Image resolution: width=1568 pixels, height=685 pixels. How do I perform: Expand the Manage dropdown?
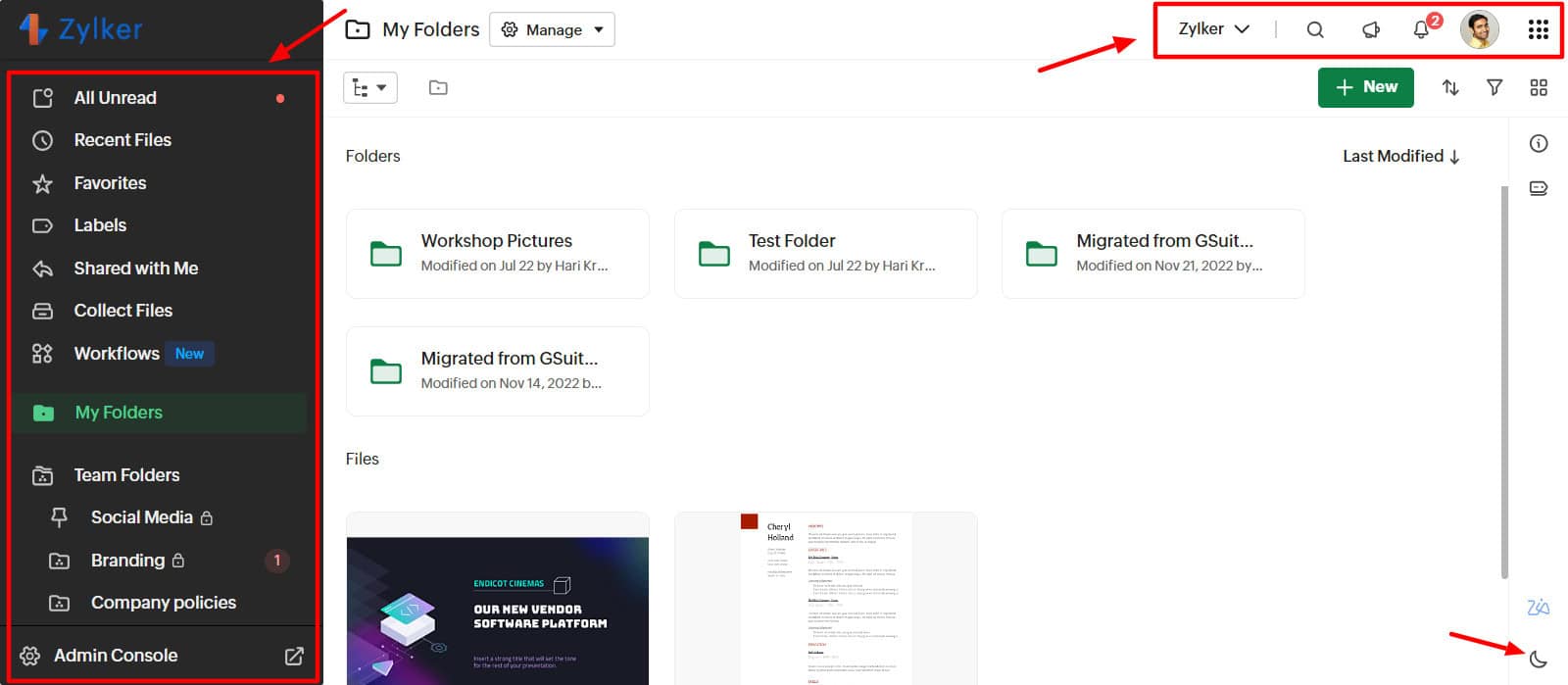(x=553, y=29)
